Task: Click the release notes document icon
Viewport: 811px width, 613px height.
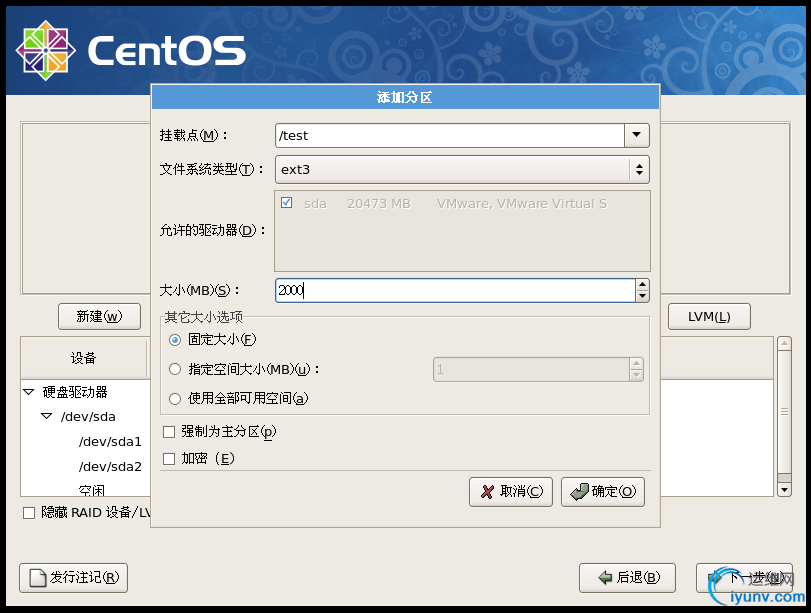Action: pyautogui.click(x=38, y=578)
